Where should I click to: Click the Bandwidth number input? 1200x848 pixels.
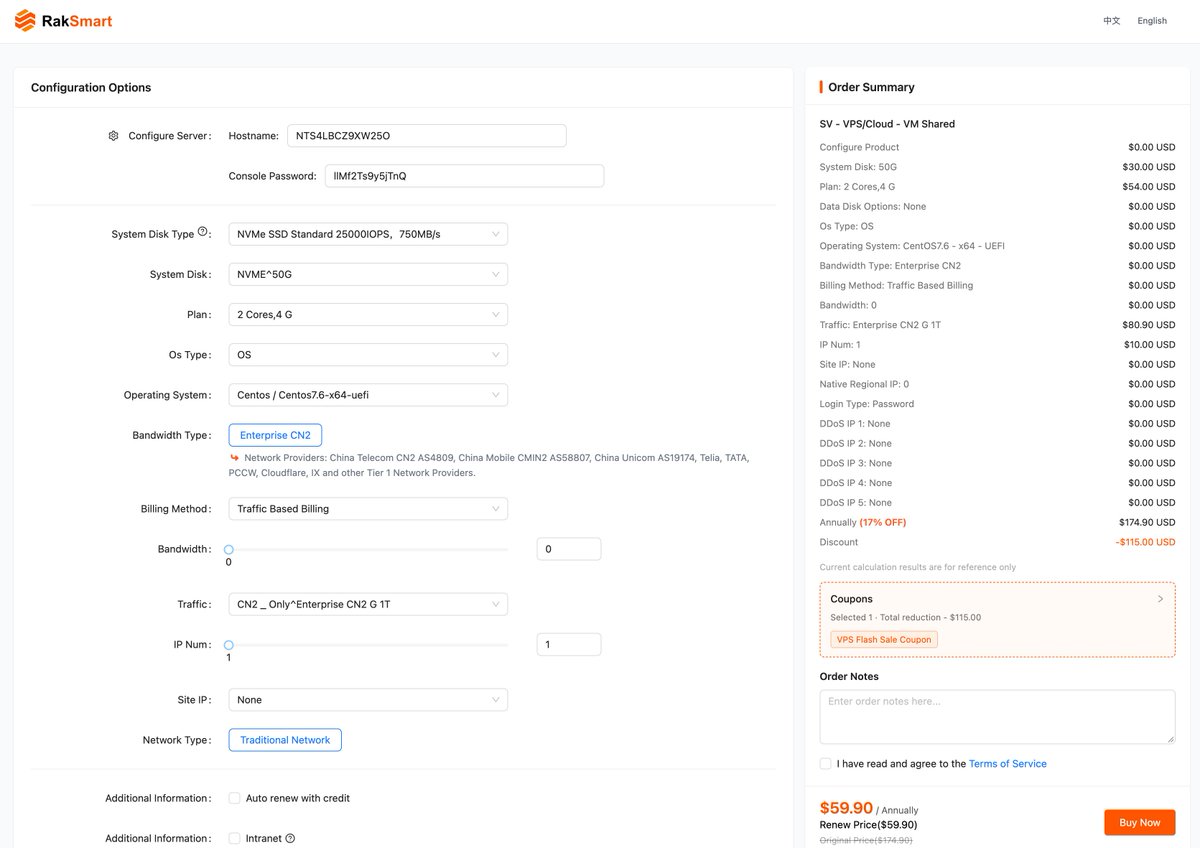pyautogui.click(x=569, y=549)
